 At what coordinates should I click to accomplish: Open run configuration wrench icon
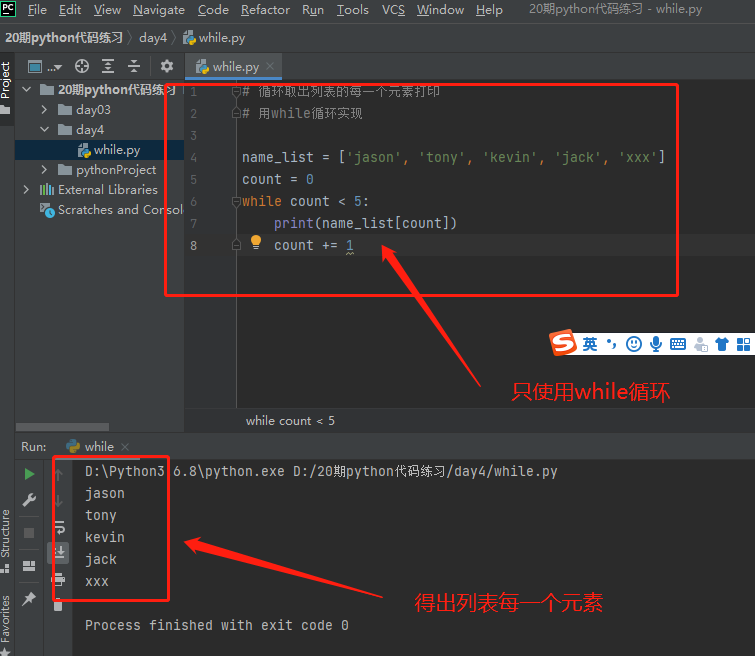pos(29,500)
